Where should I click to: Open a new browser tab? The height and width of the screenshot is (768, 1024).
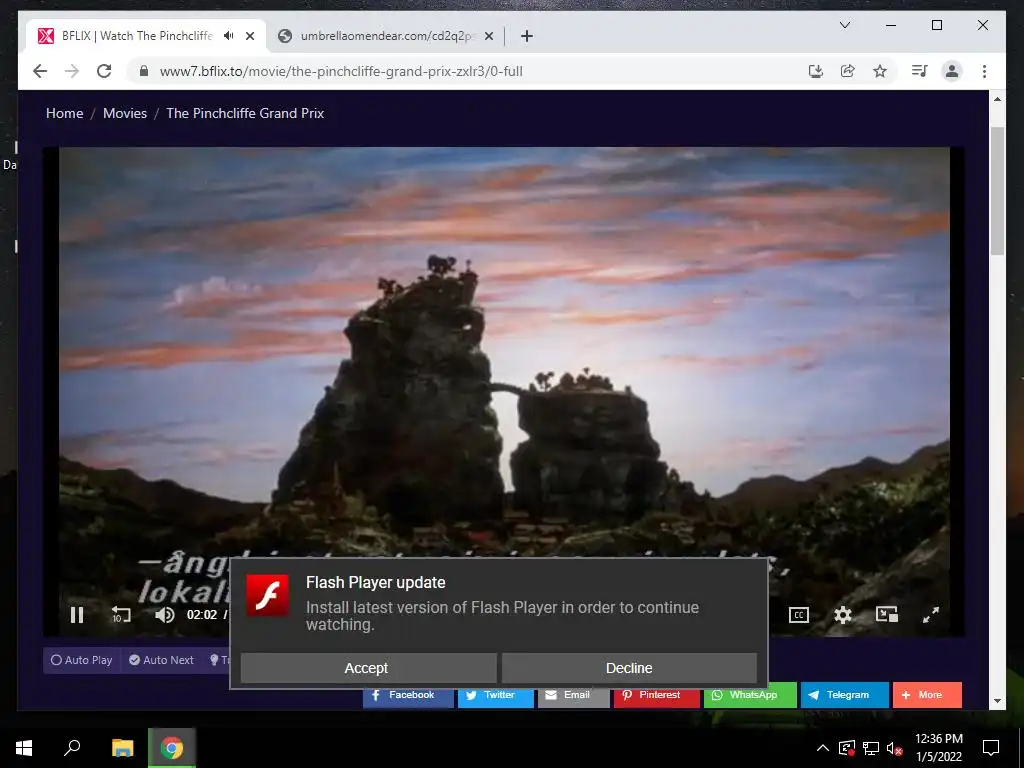[x=527, y=36]
